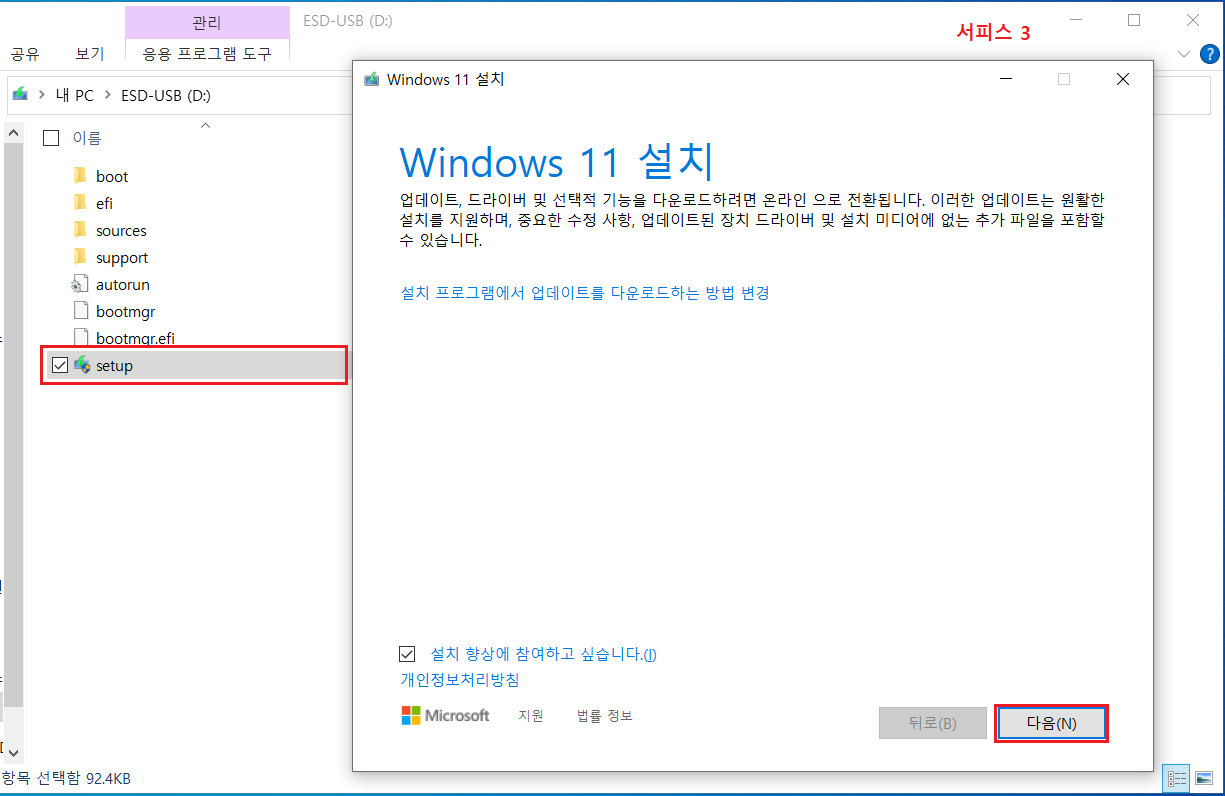Image resolution: width=1225 pixels, height=796 pixels.
Task: Click the setup application icon
Action: 82,365
